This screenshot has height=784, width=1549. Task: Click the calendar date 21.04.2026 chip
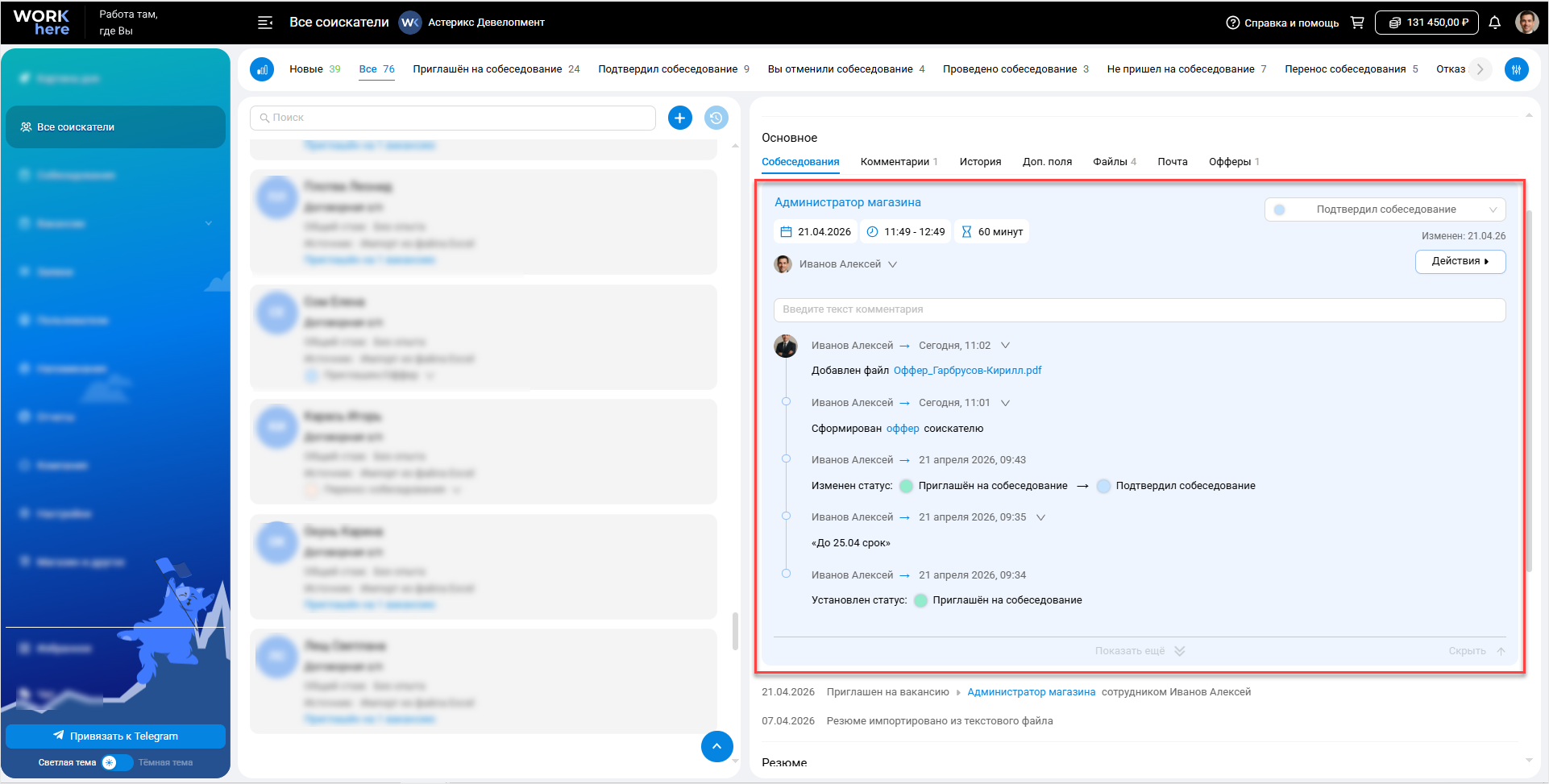point(816,232)
